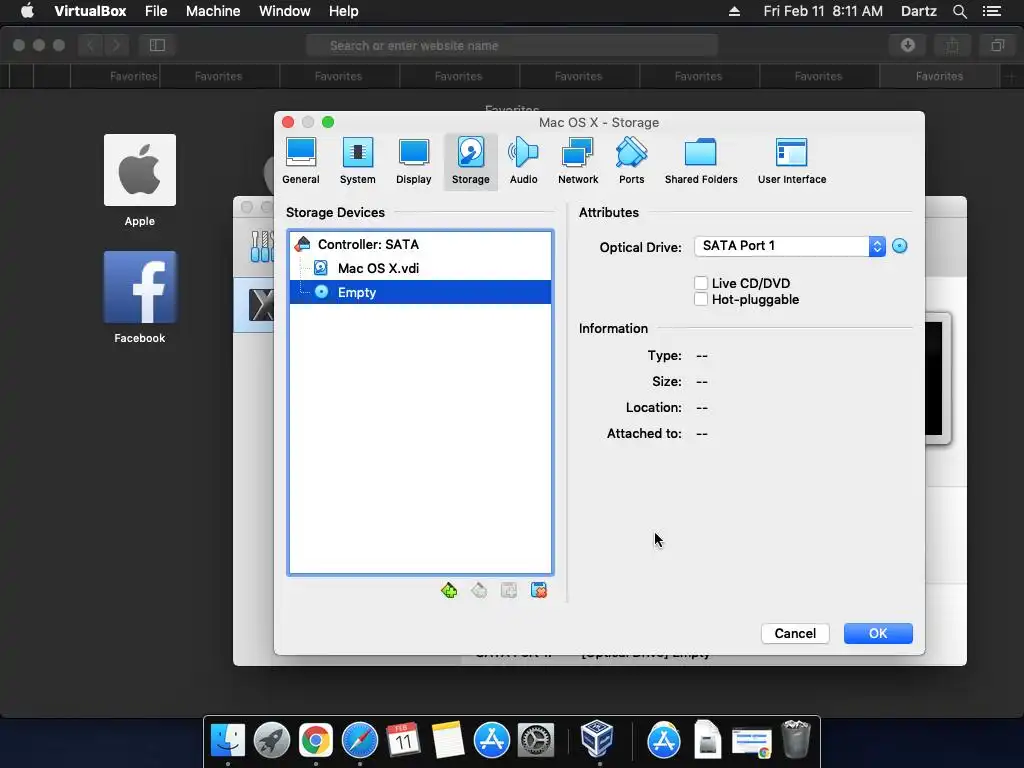Open Calendar from the Dock

point(403,741)
